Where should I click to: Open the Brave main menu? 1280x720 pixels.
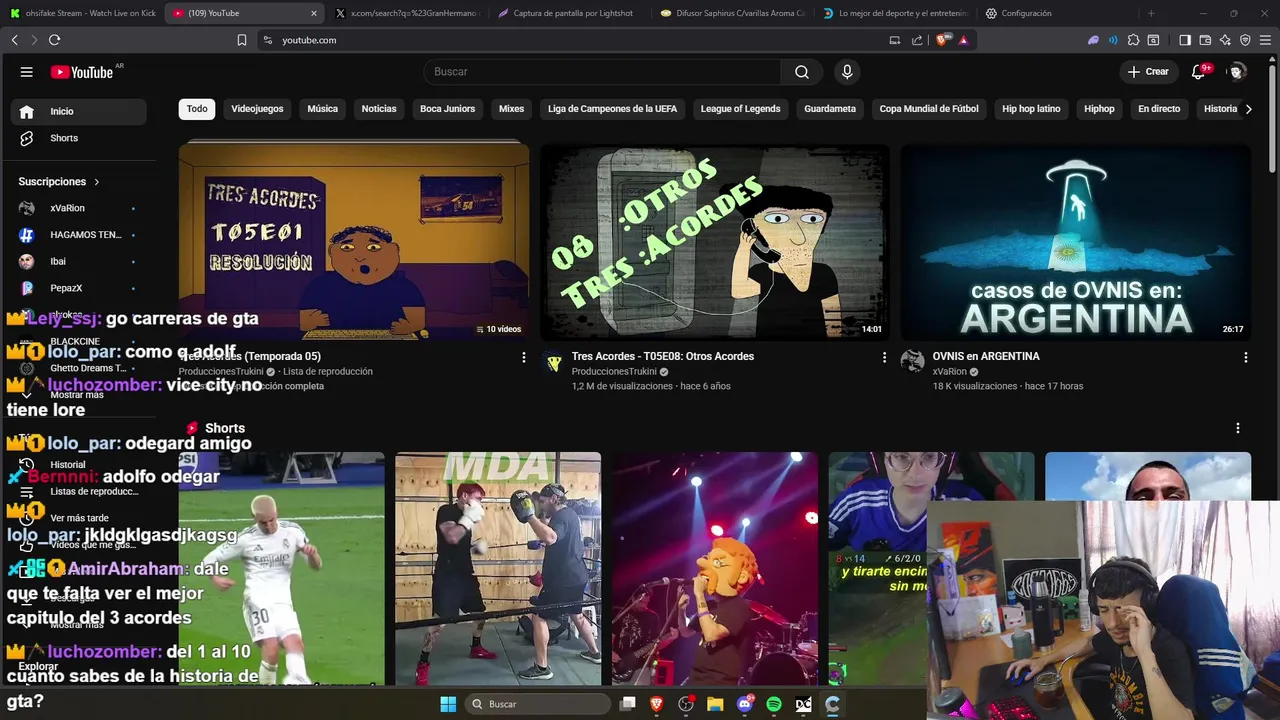(x=1265, y=40)
